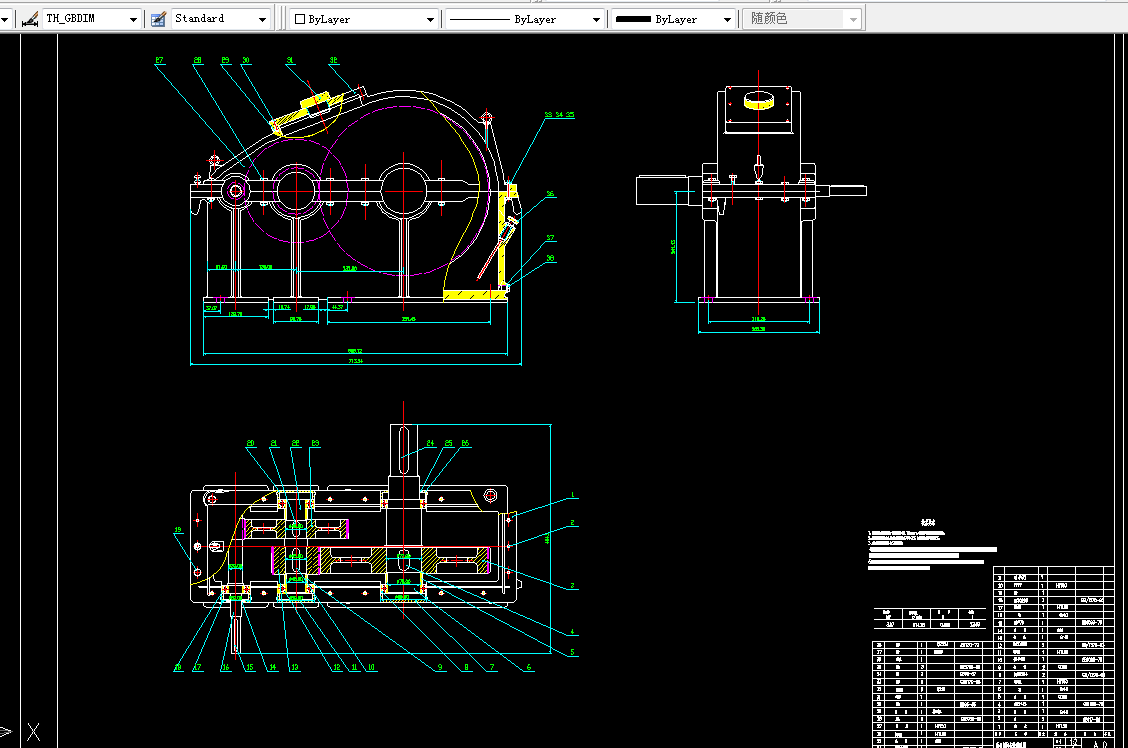The height and width of the screenshot is (748, 1128).
Task: Click the dimension style icon
Action: 29,19
